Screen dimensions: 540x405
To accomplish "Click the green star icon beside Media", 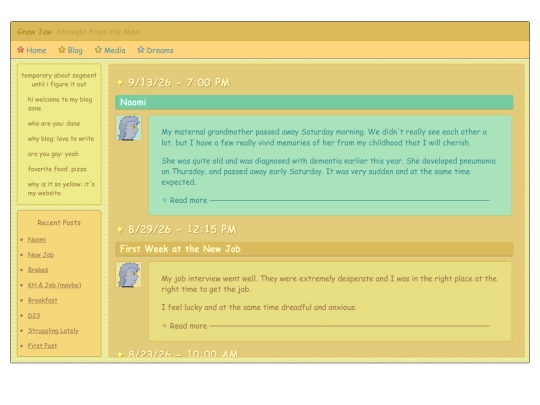I will coord(98,50).
